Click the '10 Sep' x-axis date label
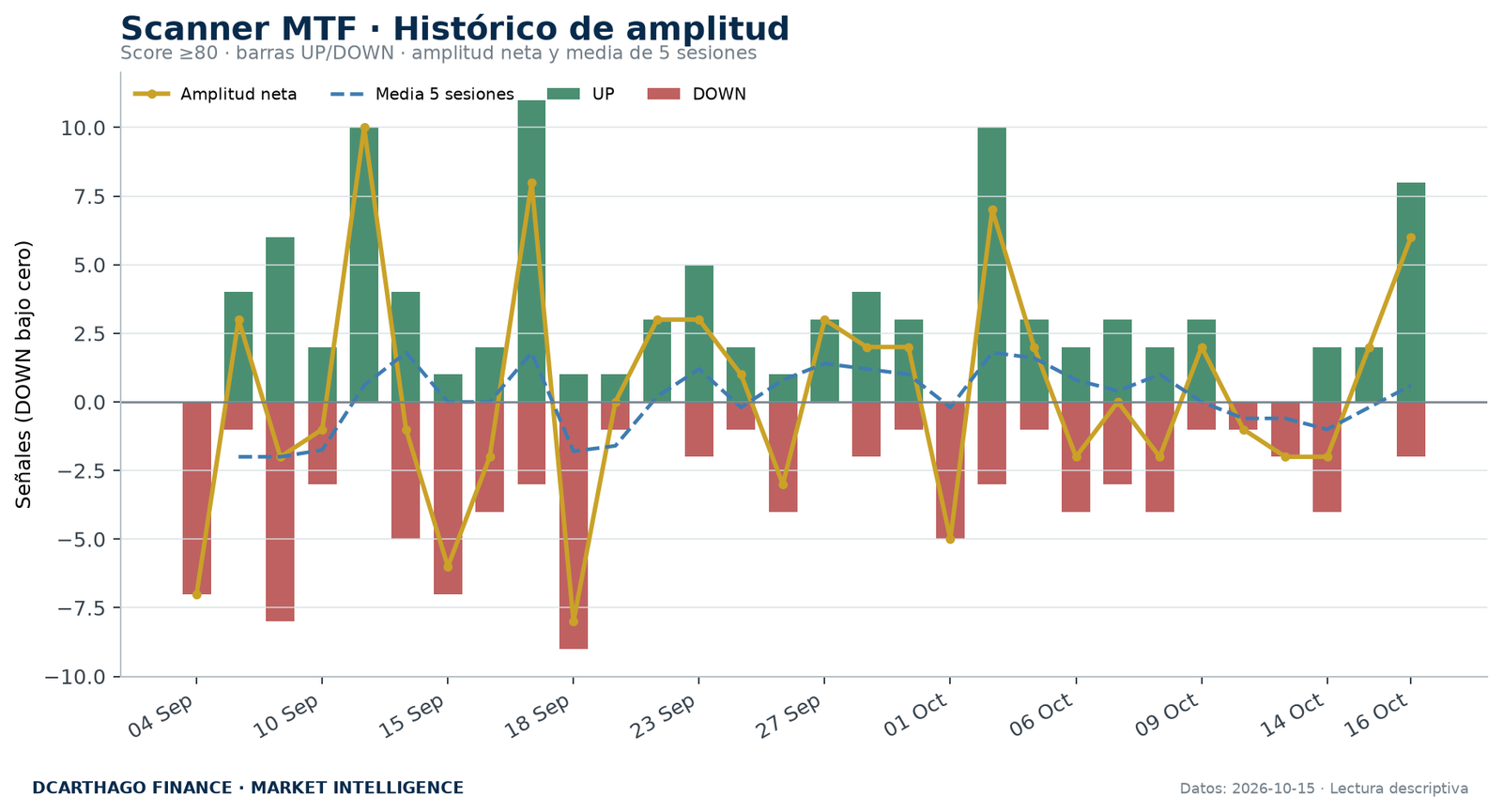 (287, 715)
